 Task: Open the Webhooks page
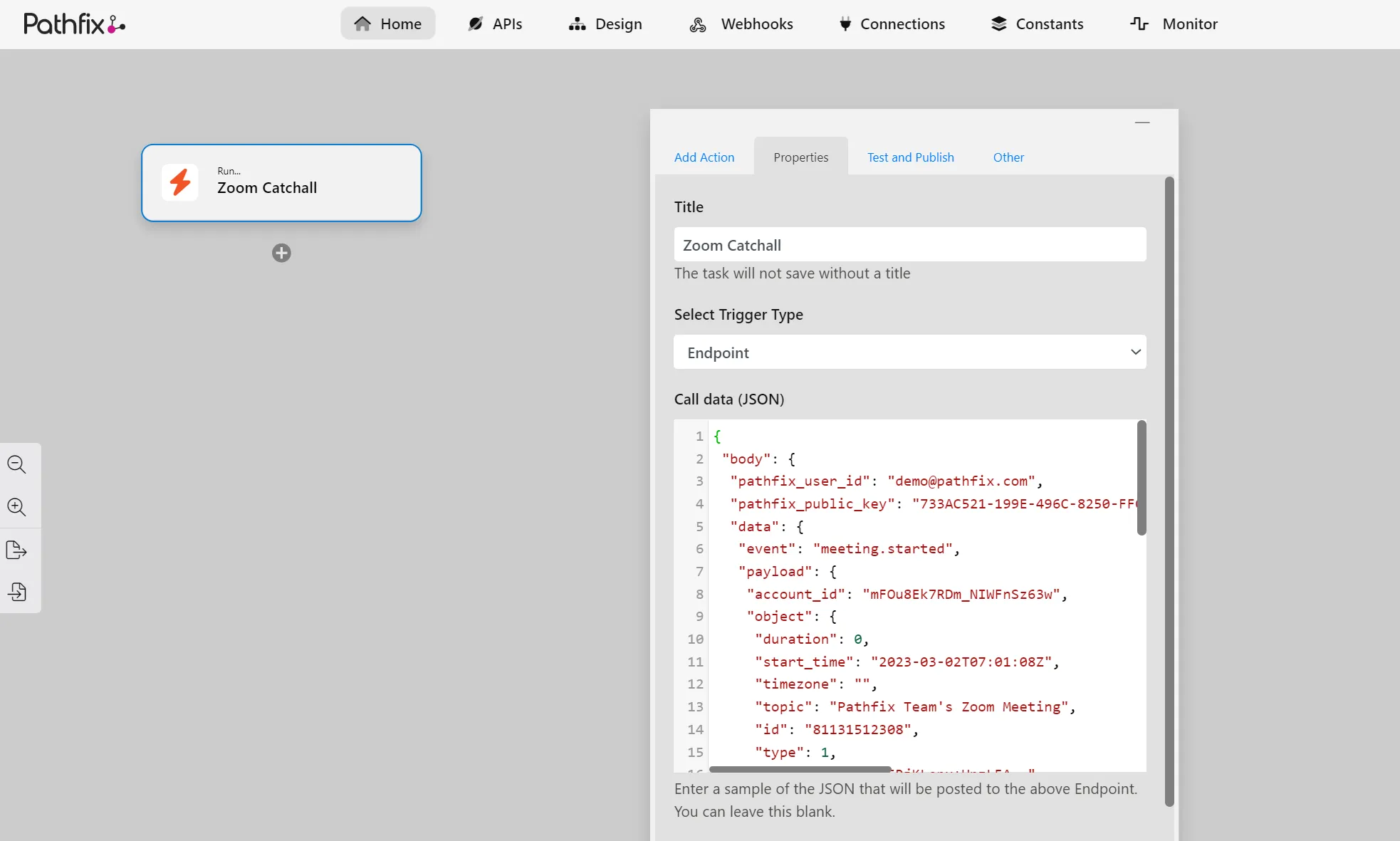(x=741, y=24)
